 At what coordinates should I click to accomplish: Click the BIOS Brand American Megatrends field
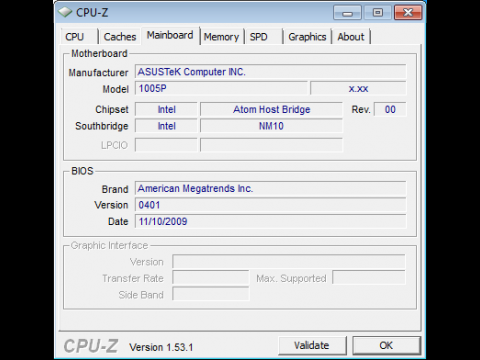pyautogui.click(x=270, y=188)
